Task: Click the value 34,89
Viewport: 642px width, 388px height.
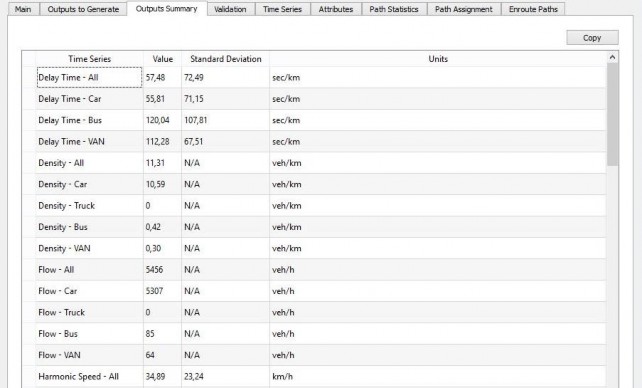Action: [155, 376]
